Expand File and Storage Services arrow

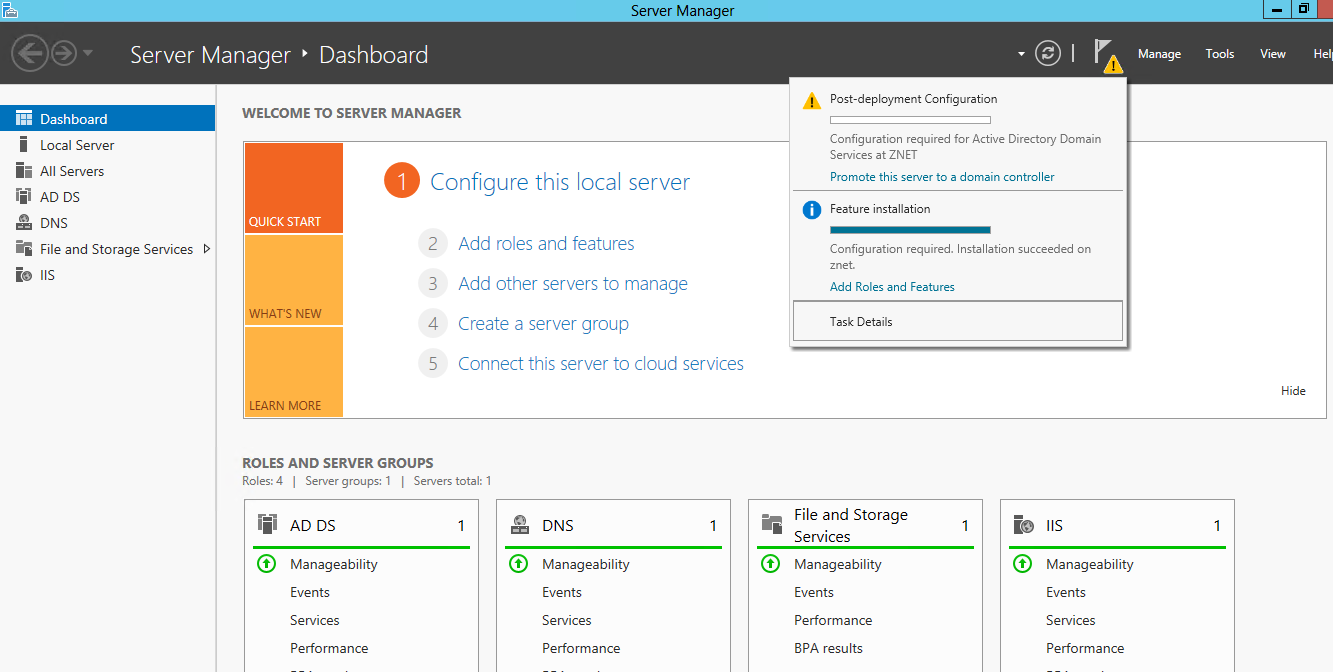pyautogui.click(x=206, y=249)
